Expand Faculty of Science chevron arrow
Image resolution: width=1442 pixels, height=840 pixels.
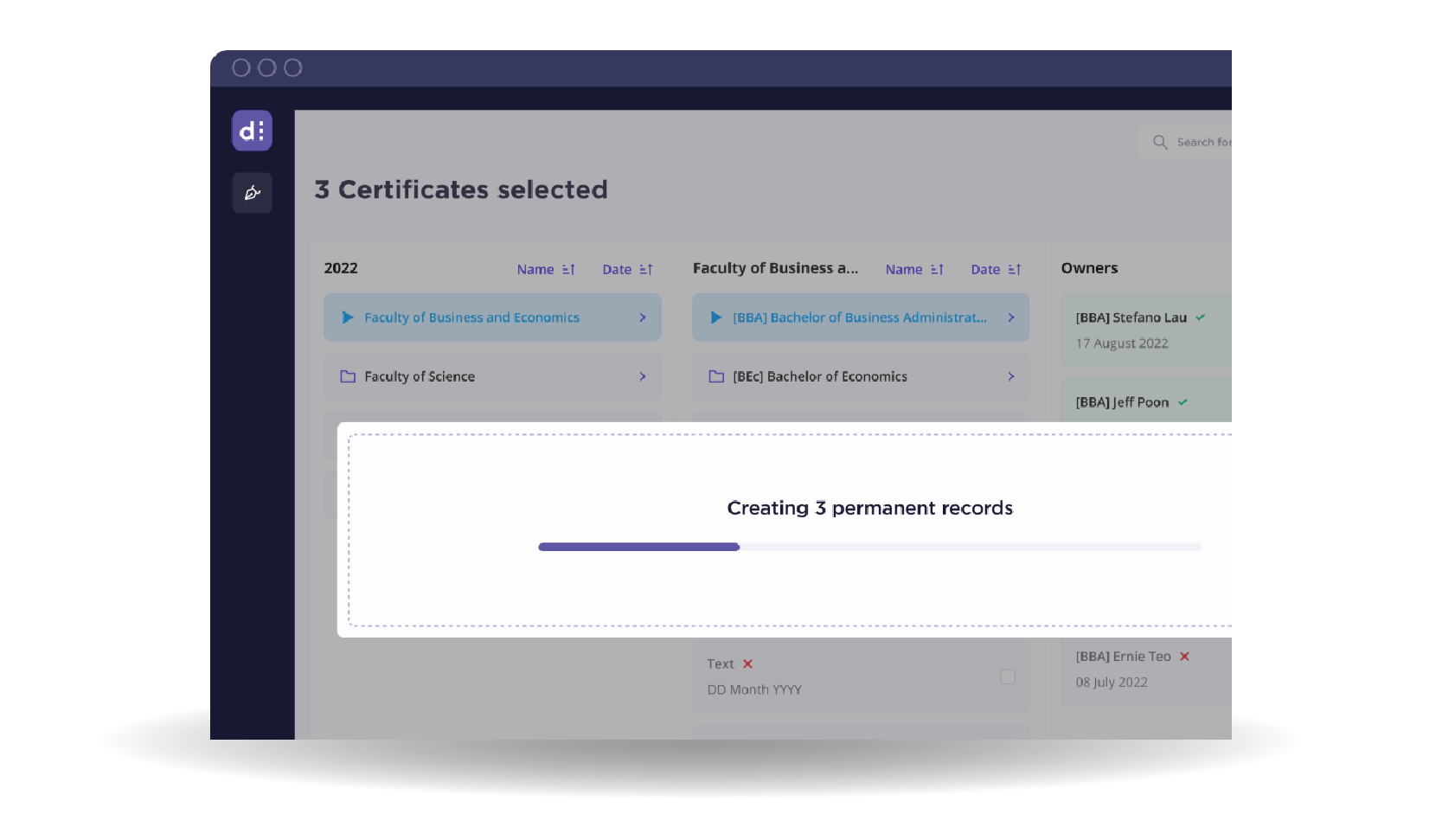(x=643, y=376)
